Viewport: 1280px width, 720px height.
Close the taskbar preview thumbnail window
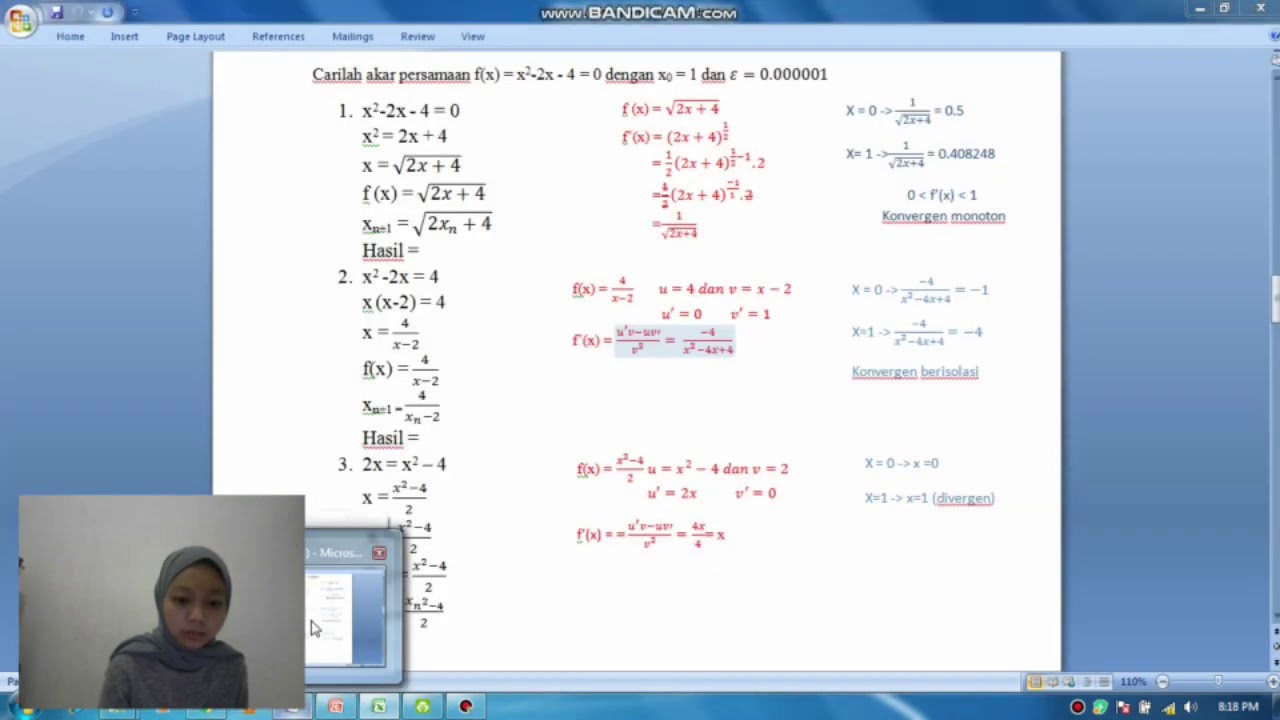(379, 553)
